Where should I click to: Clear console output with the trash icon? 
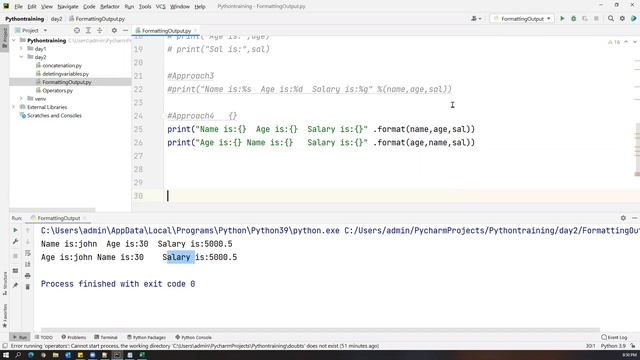coord(28,287)
